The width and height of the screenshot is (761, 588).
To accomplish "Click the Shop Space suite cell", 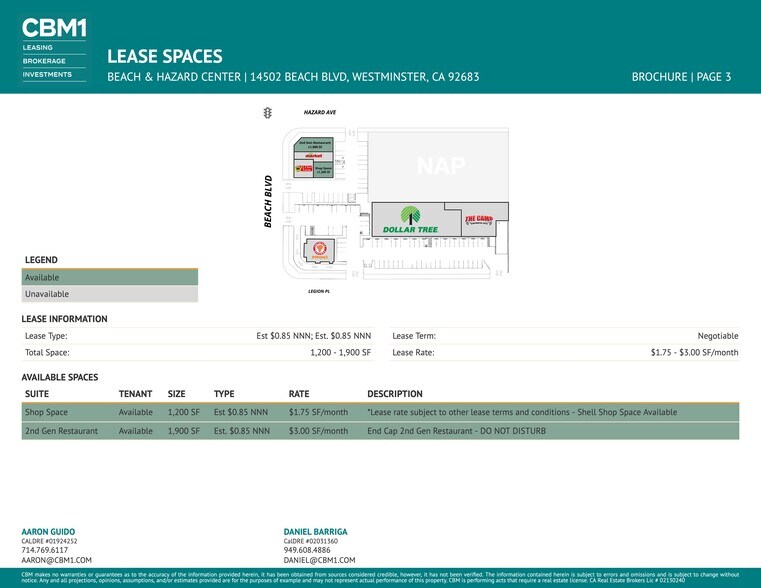I will 46,412.
